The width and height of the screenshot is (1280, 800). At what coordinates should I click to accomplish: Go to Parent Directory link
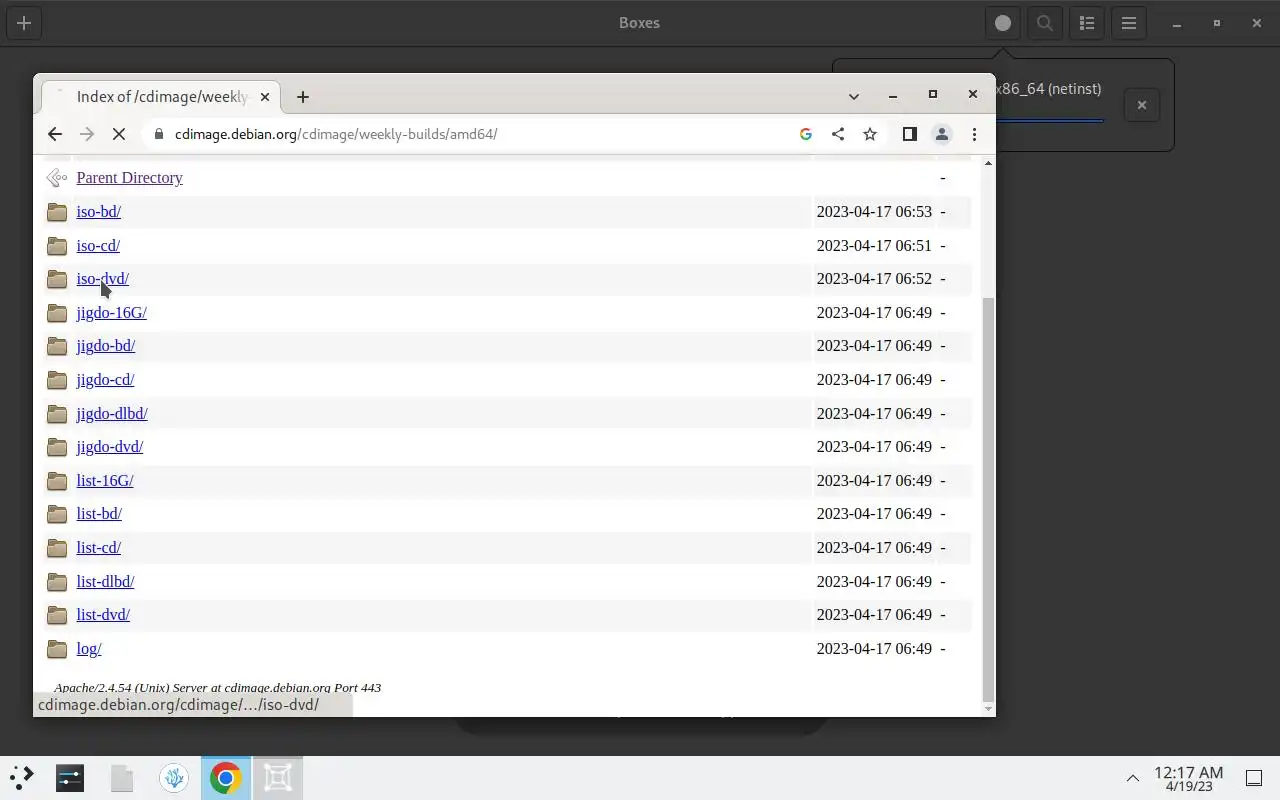pos(129,178)
